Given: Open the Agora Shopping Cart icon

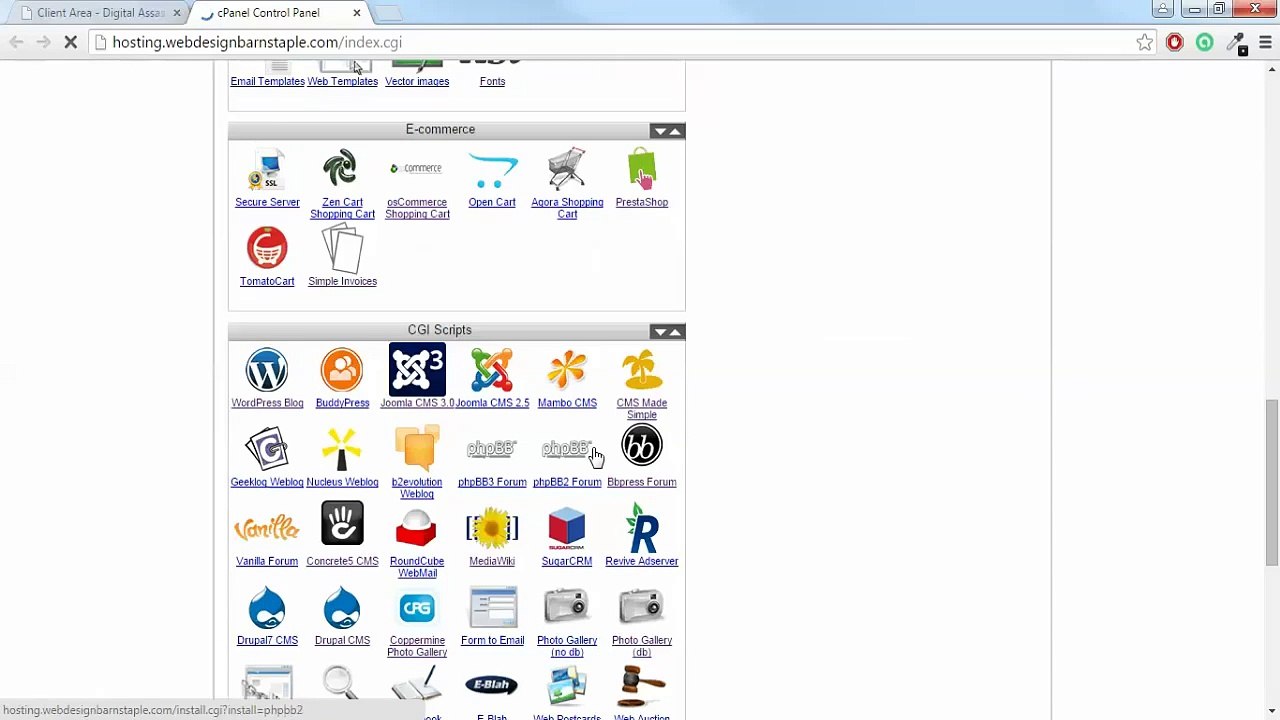Looking at the screenshot, I should pos(567,169).
